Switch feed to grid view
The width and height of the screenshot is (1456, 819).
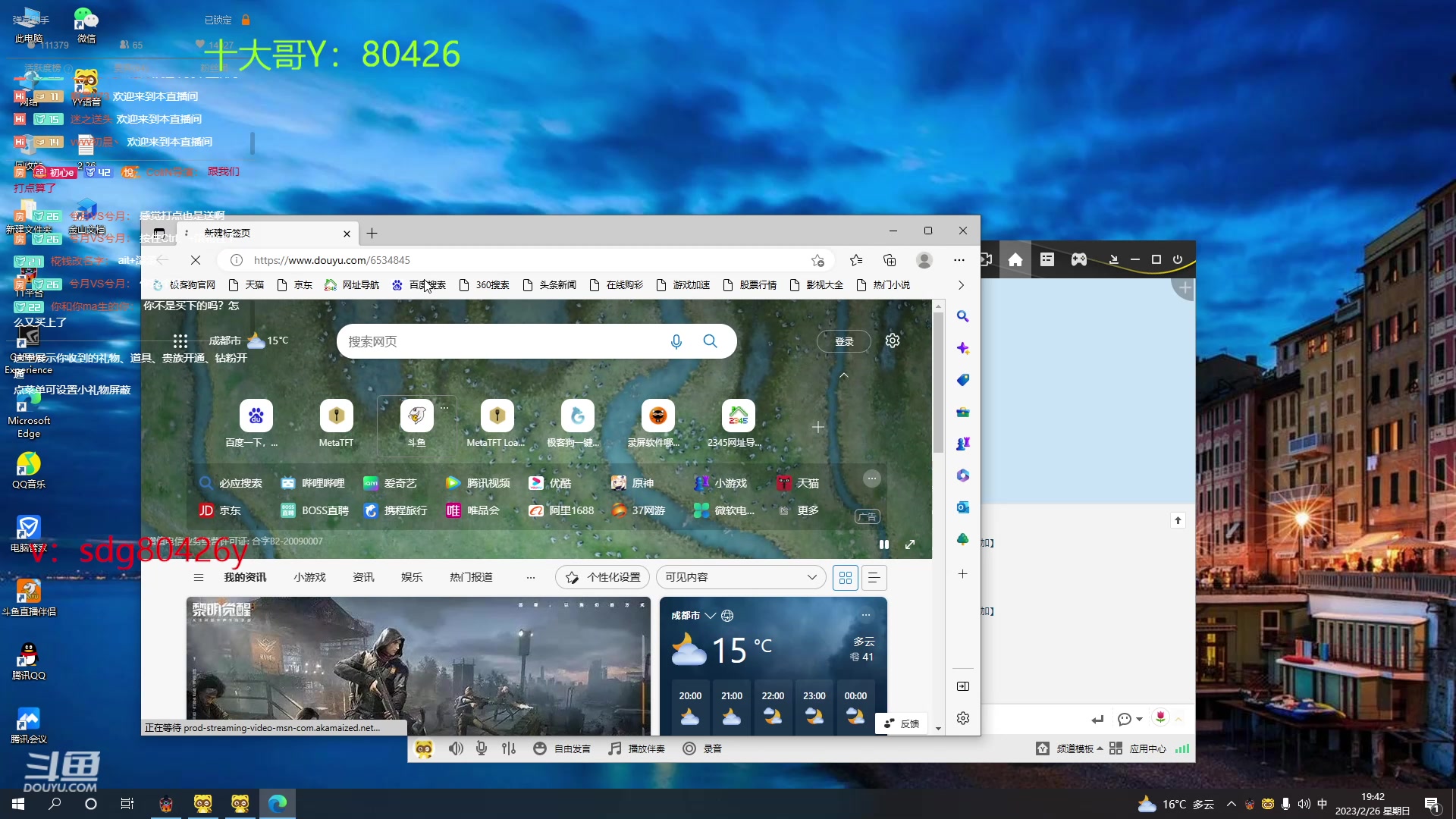click(846, 578)
